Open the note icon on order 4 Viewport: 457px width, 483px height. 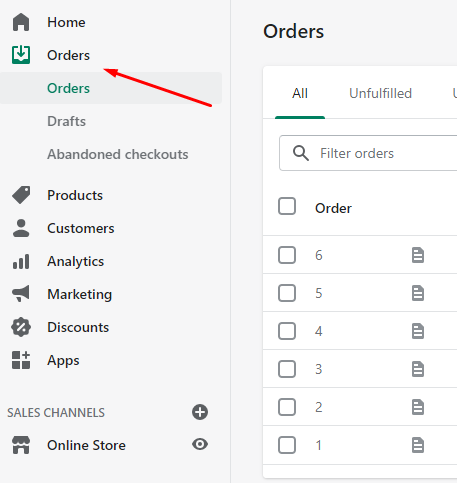(418, 331)
